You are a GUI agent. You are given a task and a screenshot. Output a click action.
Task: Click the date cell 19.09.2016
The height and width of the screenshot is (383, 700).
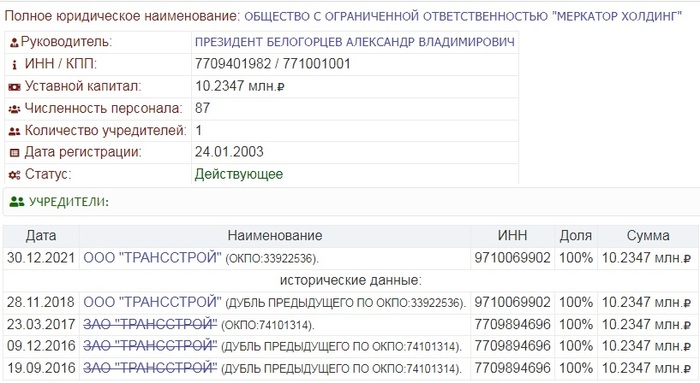tap(41, 368)
